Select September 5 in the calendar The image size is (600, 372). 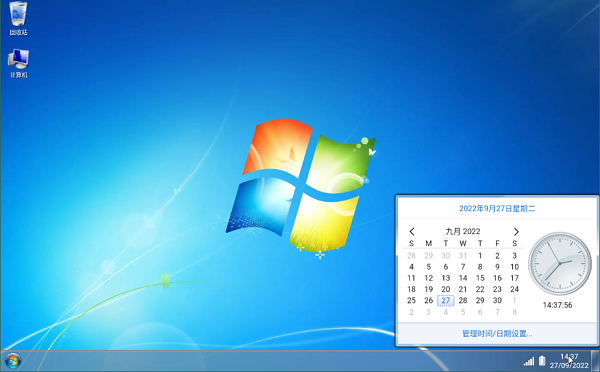pos(429,267)
